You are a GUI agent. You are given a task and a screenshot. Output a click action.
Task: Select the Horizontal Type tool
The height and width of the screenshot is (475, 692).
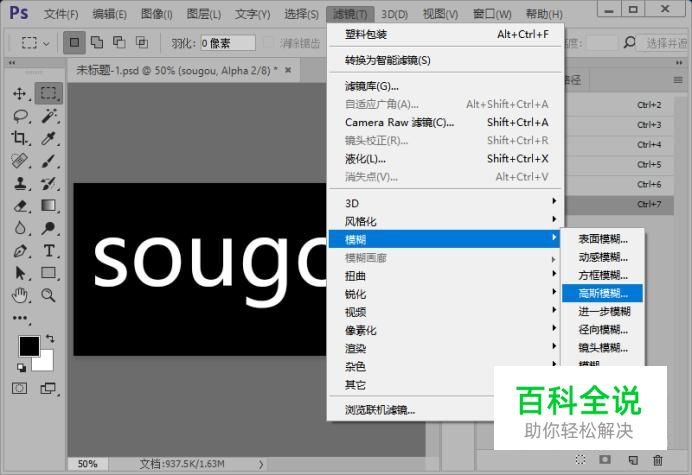(x=49, y=251)
